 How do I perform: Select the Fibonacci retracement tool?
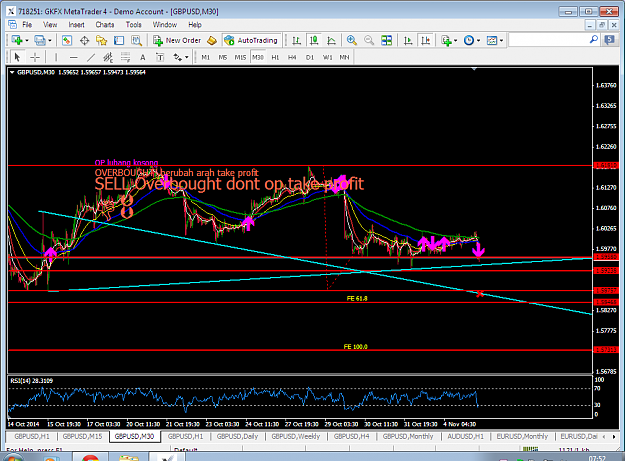click(x=125, y=57)
